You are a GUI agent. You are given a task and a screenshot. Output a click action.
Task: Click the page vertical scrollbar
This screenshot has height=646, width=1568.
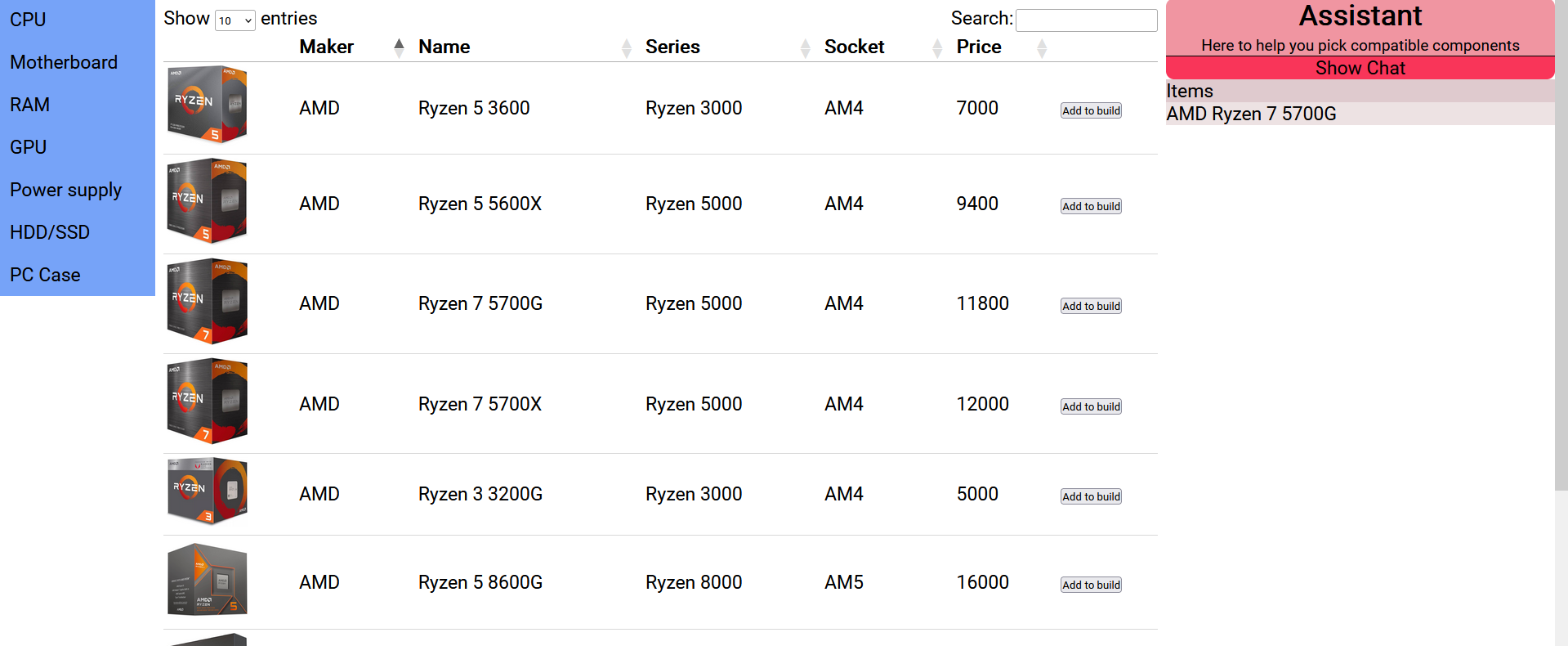pos(1561,245)
